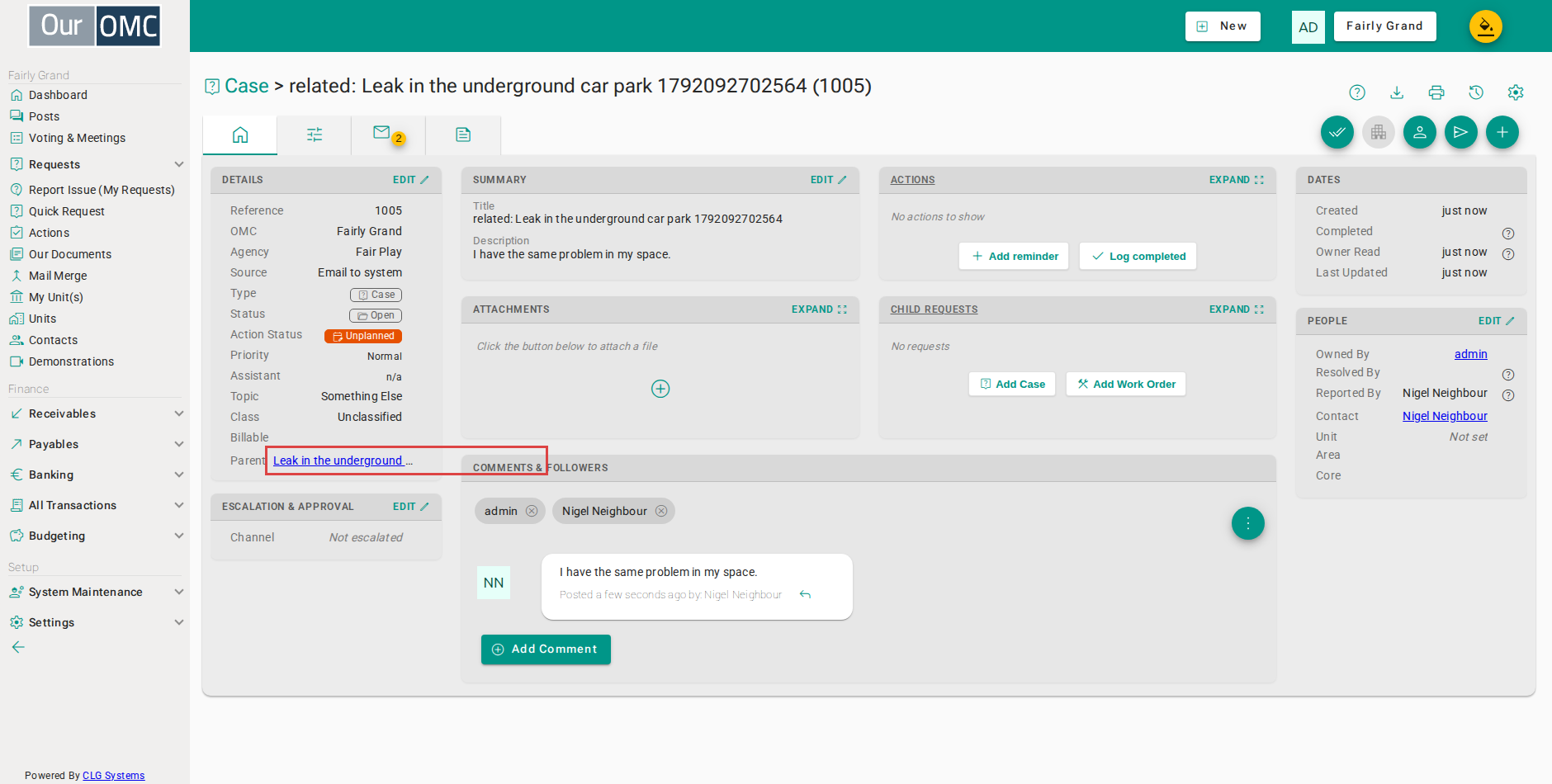
Task: Open the history clock icon
Action: 1476,92
